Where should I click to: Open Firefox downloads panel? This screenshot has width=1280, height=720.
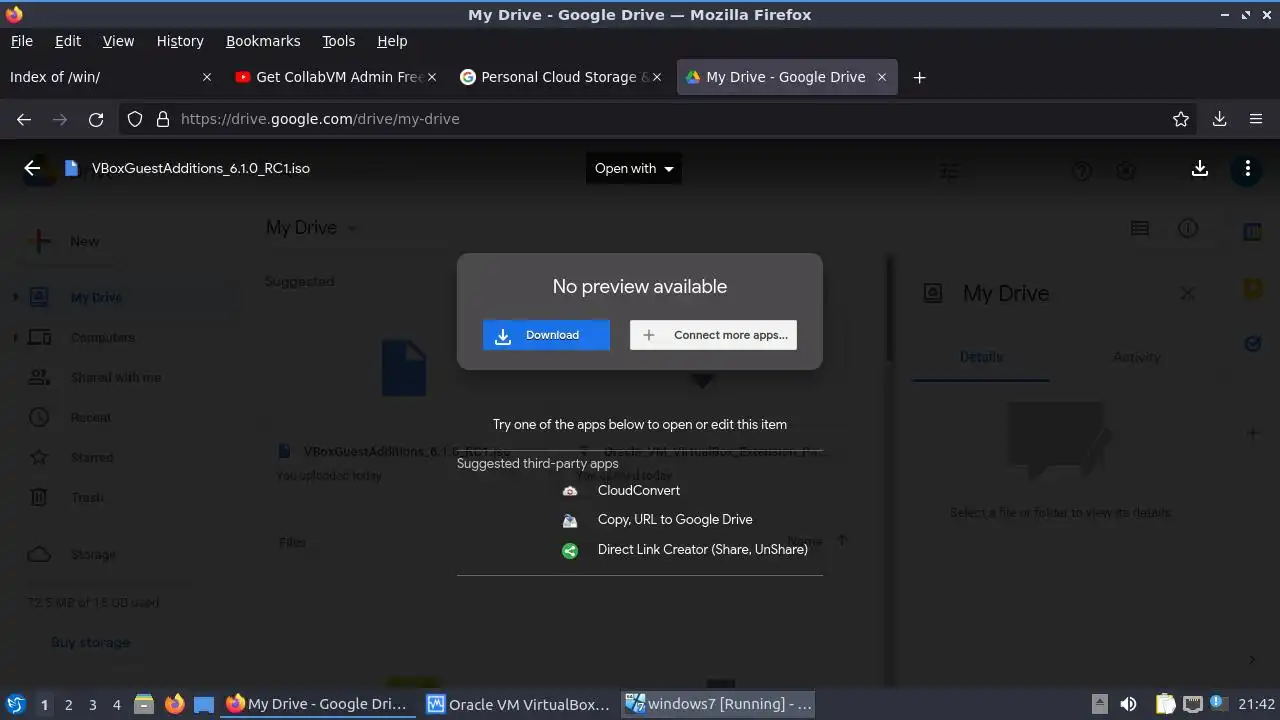click(1219, 119)
